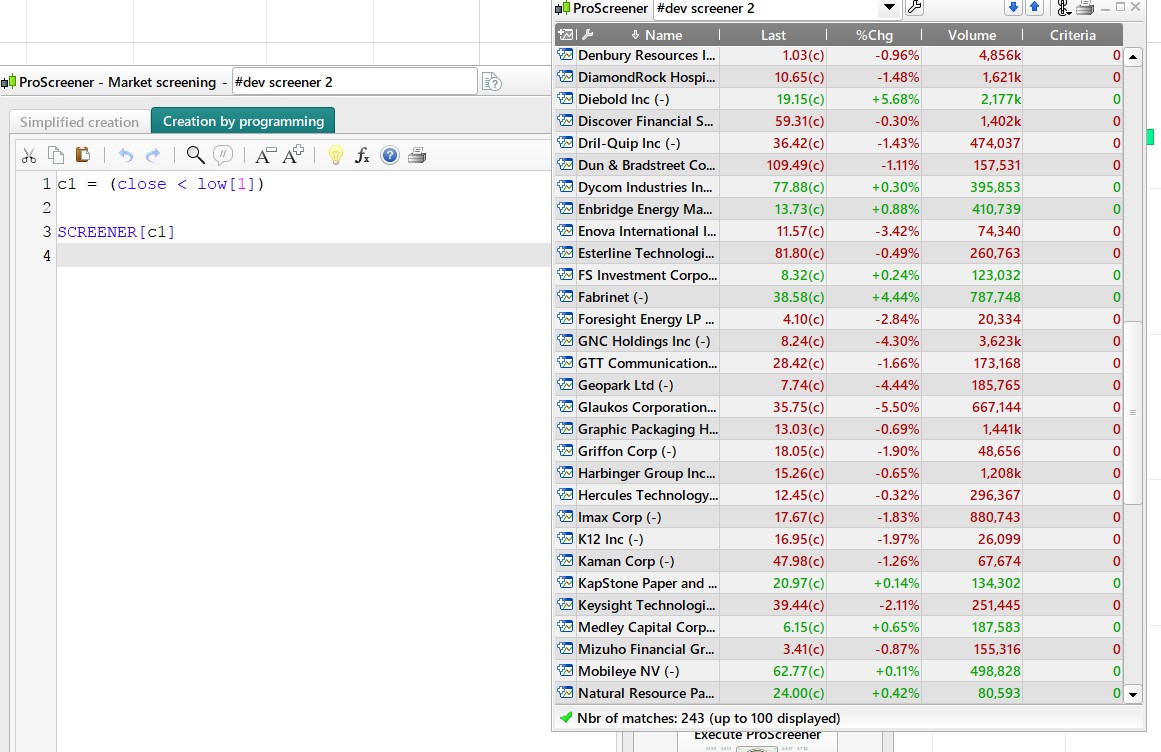
Task: Select the Discover Financial S... row
Action: click(x=839, y=121)
